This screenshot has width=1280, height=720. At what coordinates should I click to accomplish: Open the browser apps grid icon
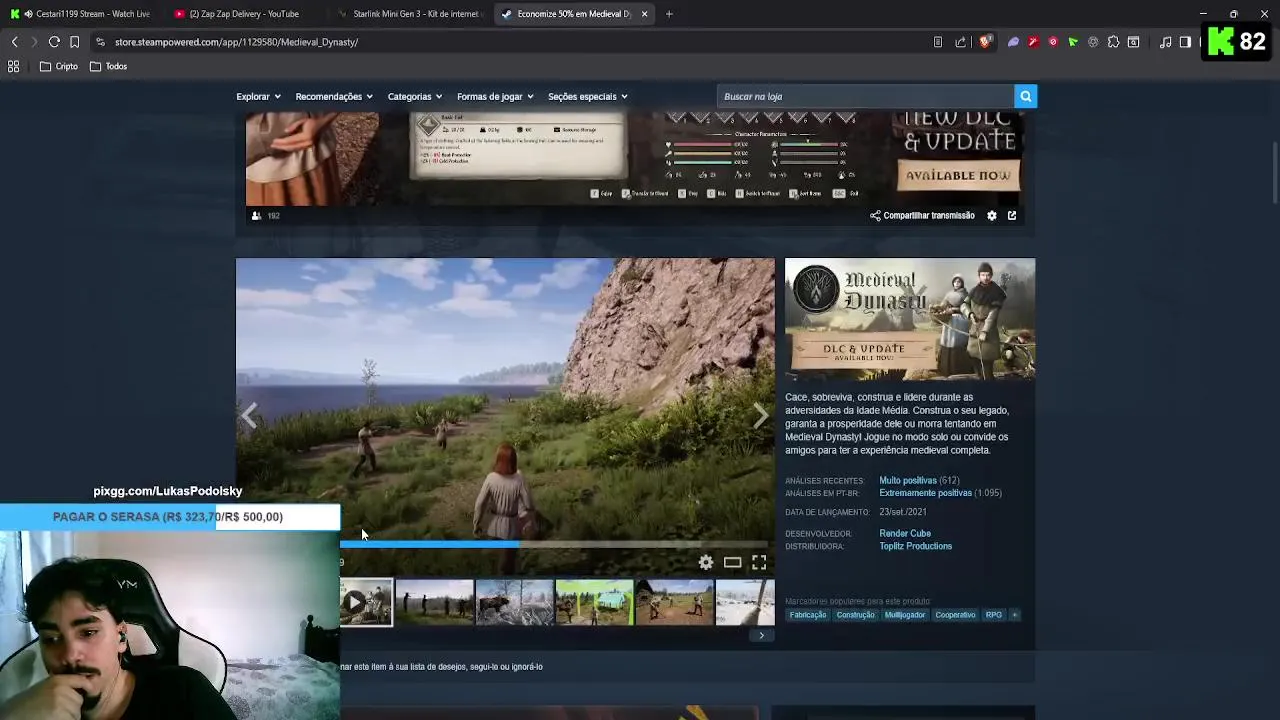coord(14,66)
